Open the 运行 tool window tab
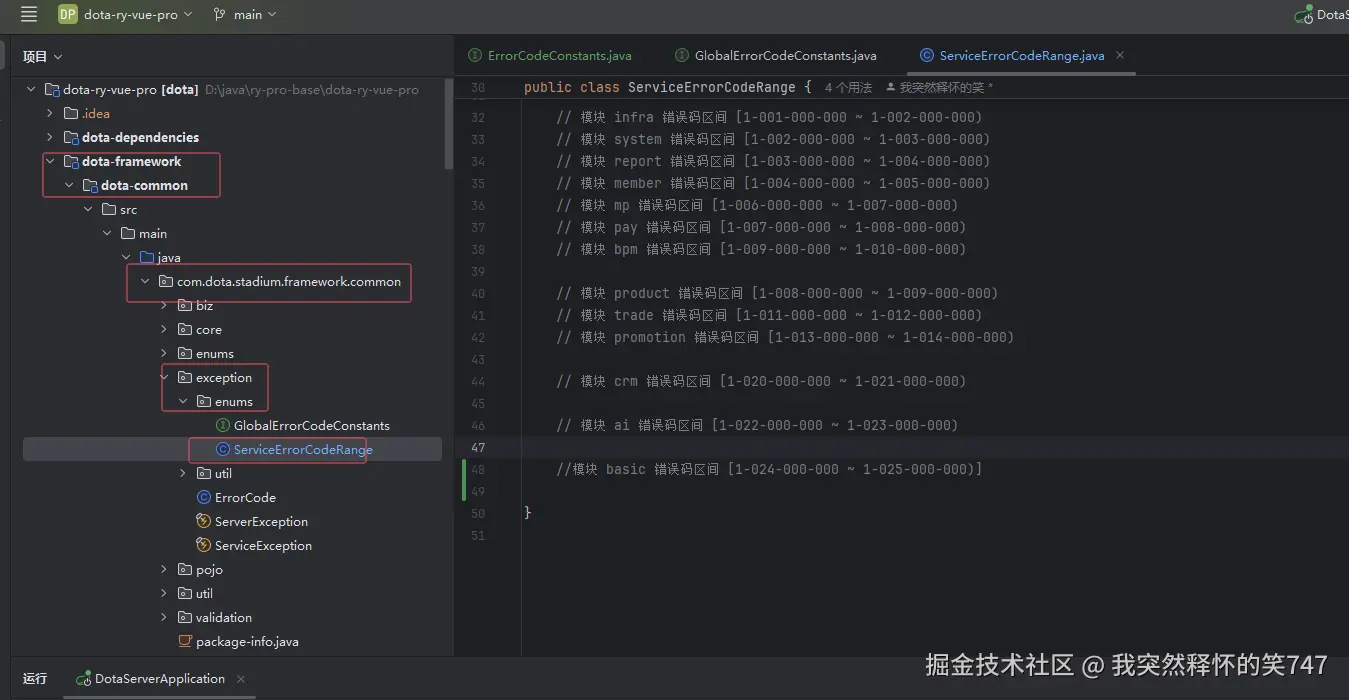 [x=35, y=678]
